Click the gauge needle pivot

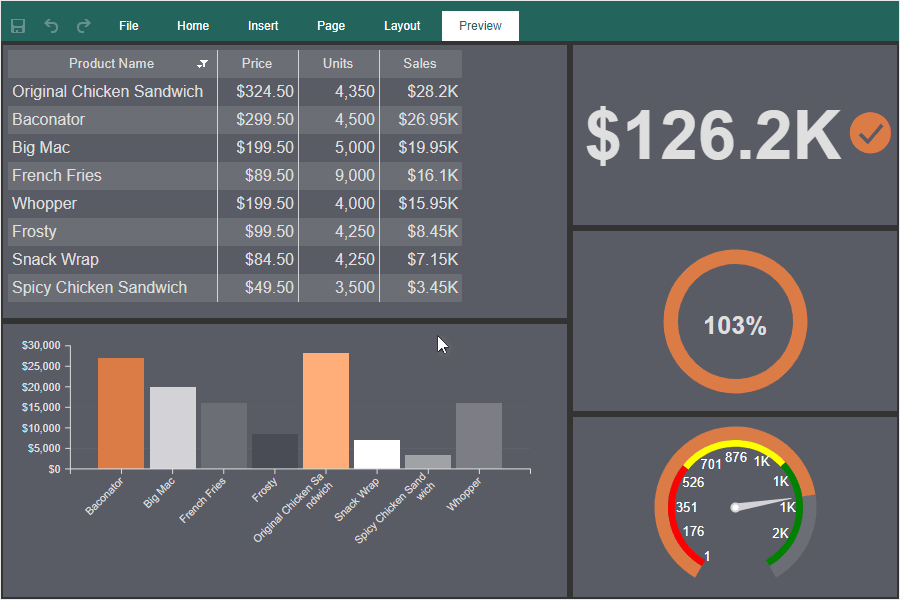(x=735, y=508)
